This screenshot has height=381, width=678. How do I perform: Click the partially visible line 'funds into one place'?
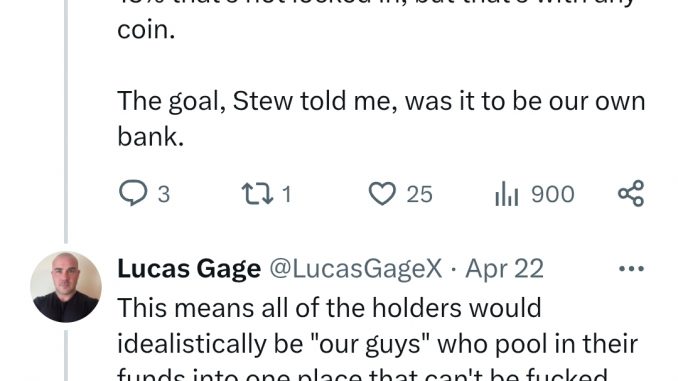click(x=362, y=375)
